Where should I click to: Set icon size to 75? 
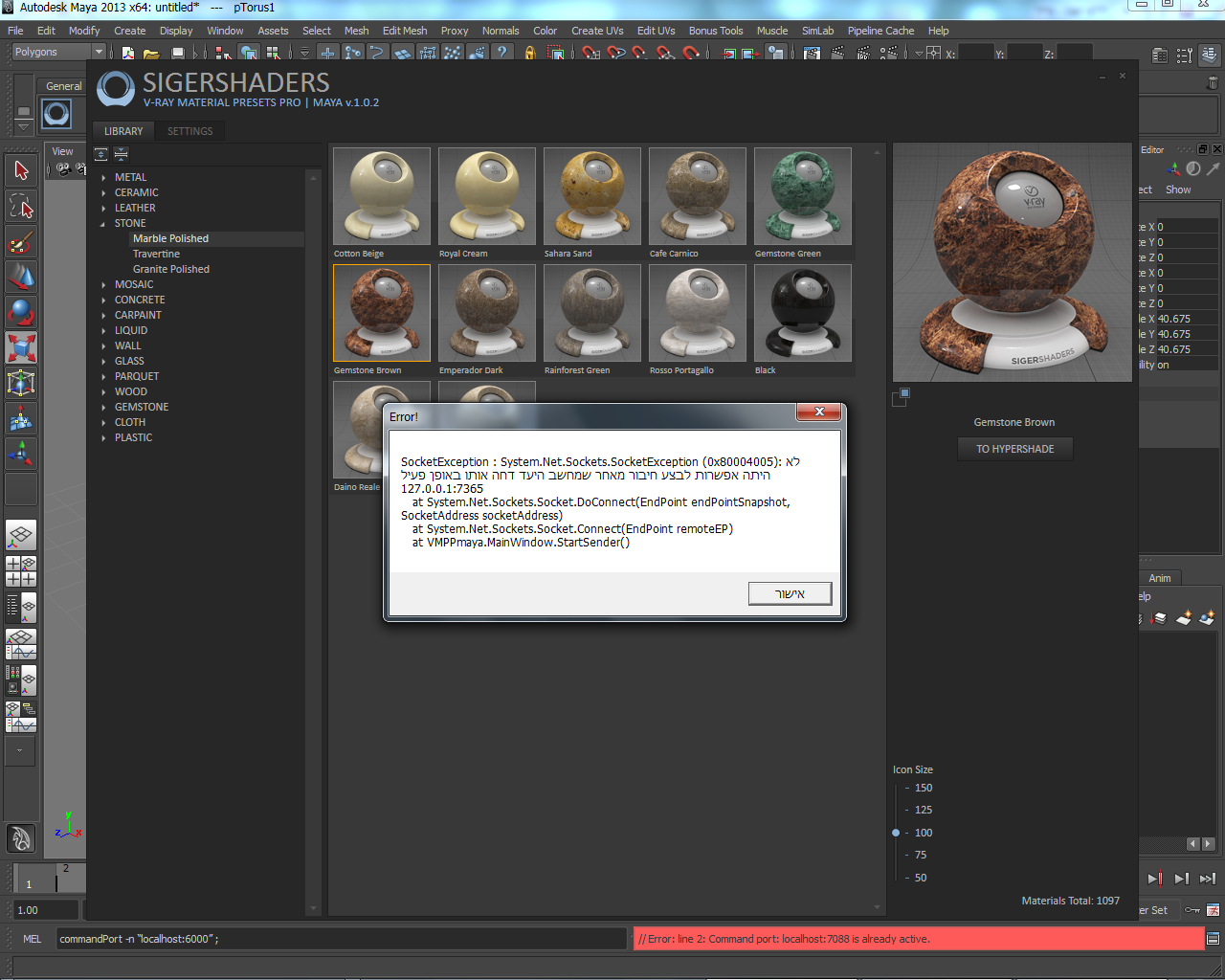[920, 856]
